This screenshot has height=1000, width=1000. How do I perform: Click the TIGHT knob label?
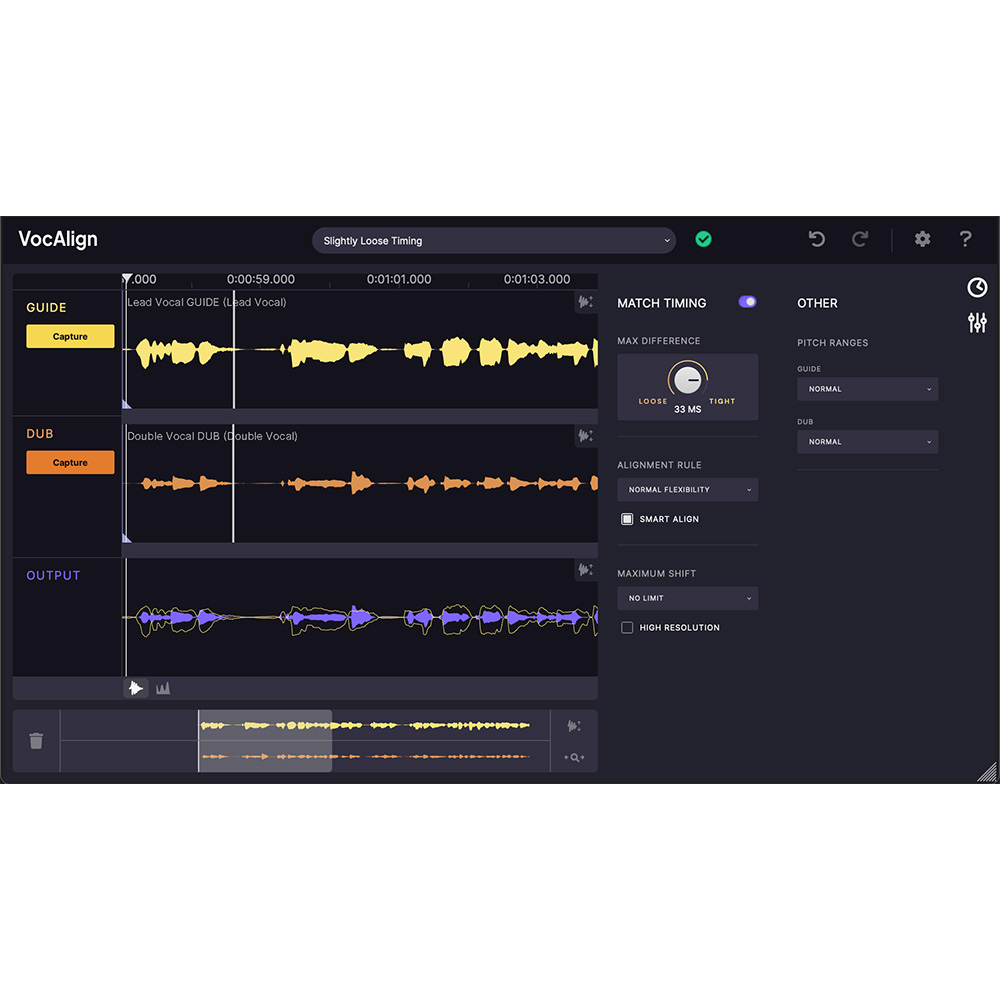(722, 401)
